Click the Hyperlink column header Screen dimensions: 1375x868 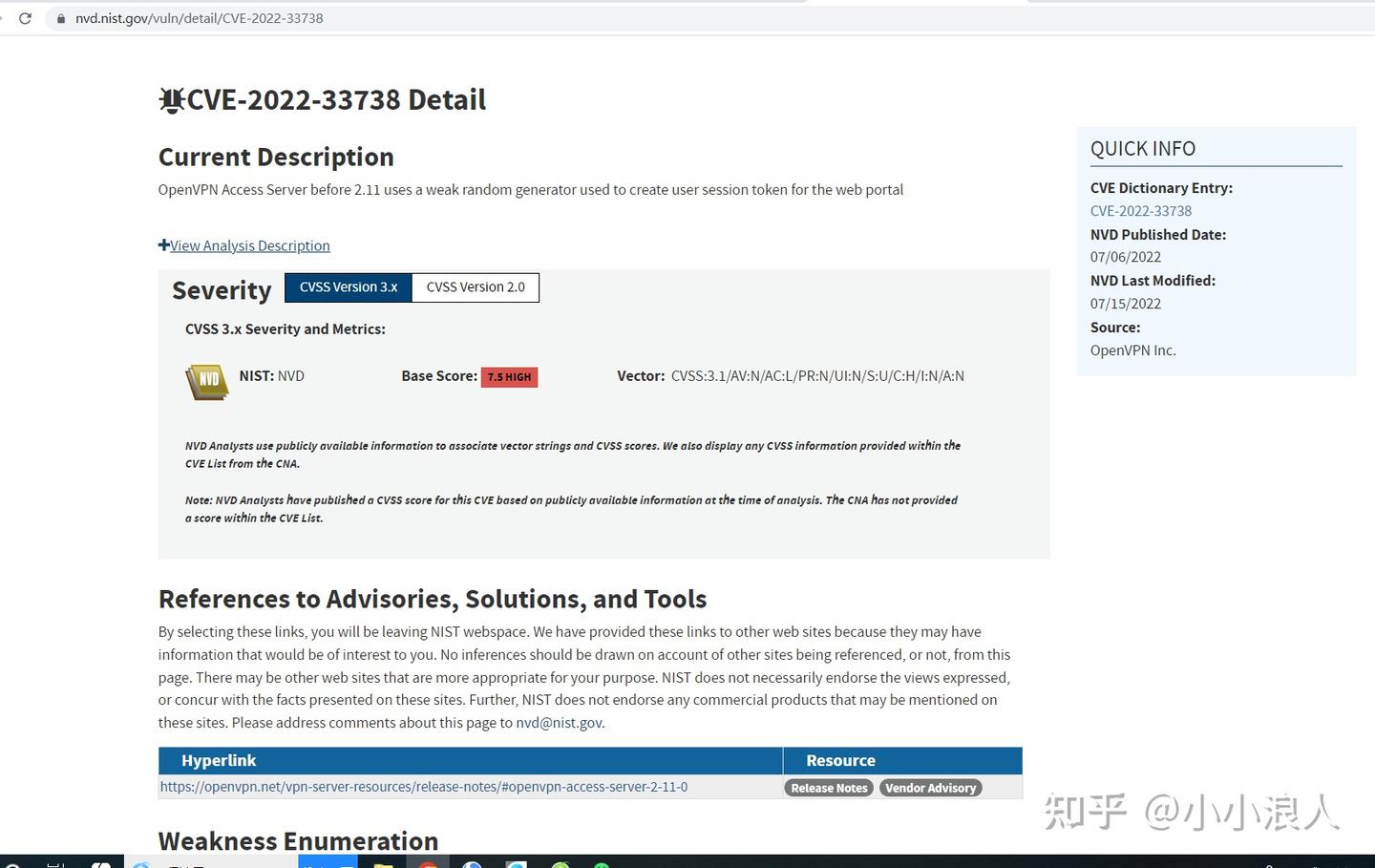point(219,761)
